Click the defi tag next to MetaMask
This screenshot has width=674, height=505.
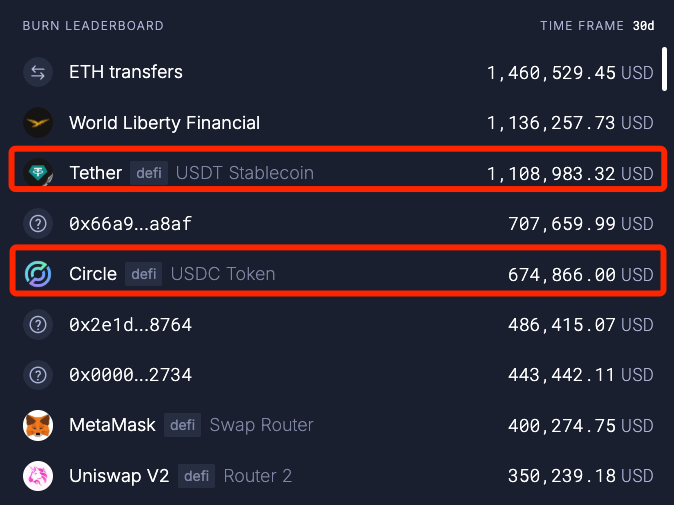pos(182,425)
